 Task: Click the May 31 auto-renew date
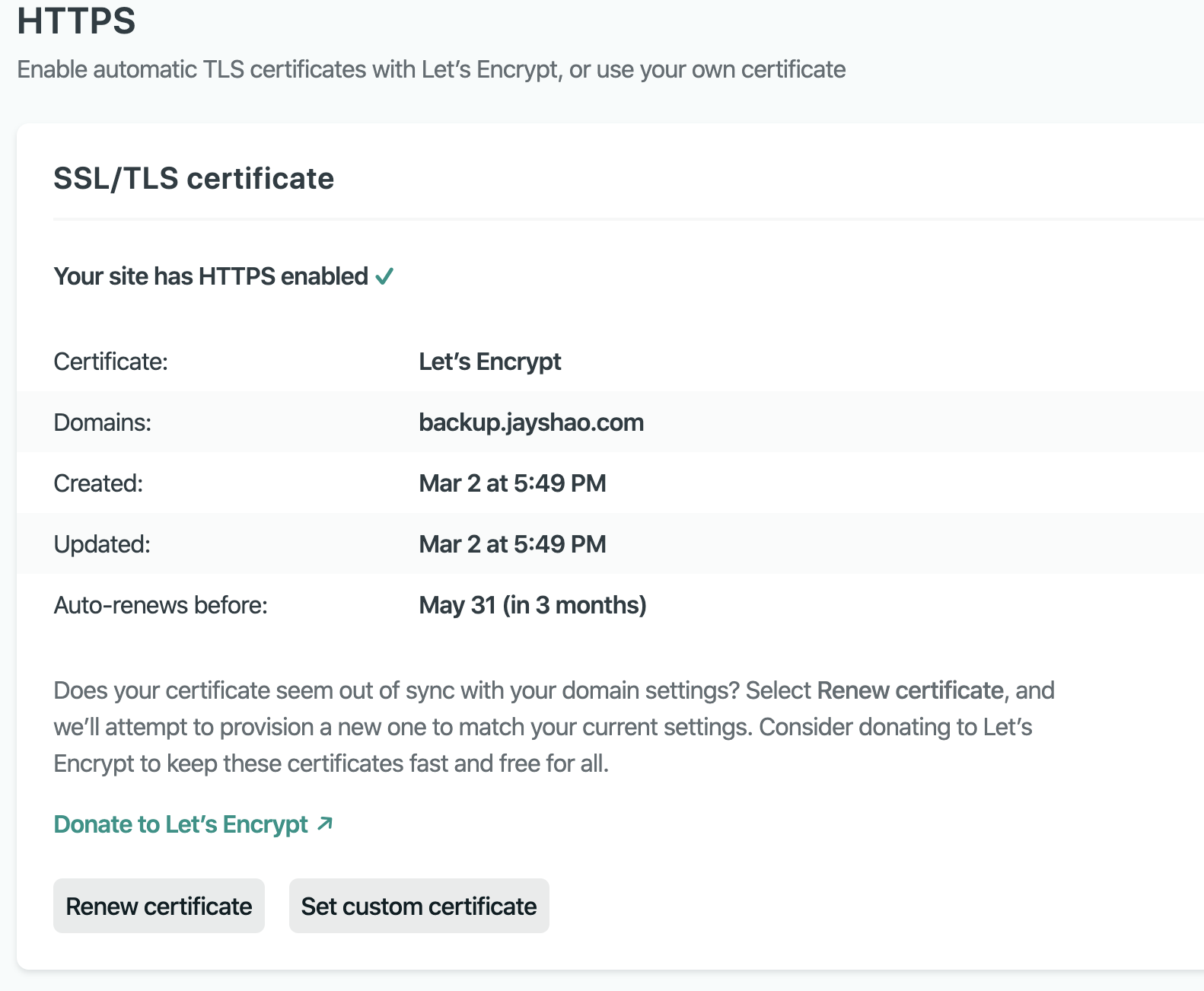532,605
